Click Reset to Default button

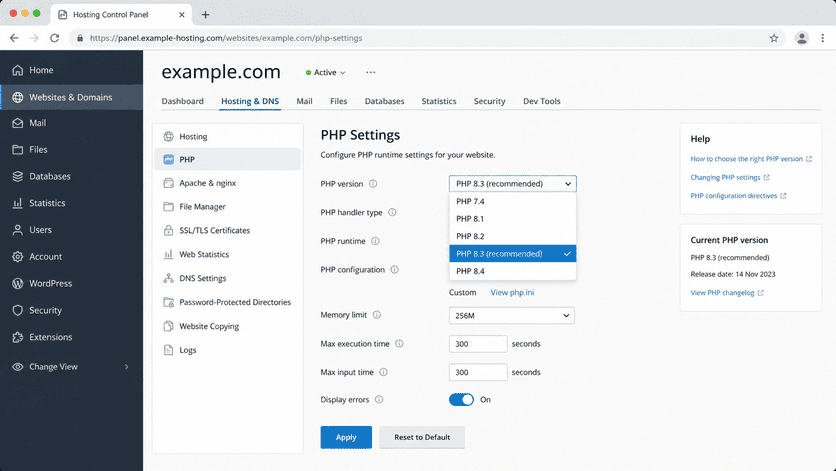point(422,437)
